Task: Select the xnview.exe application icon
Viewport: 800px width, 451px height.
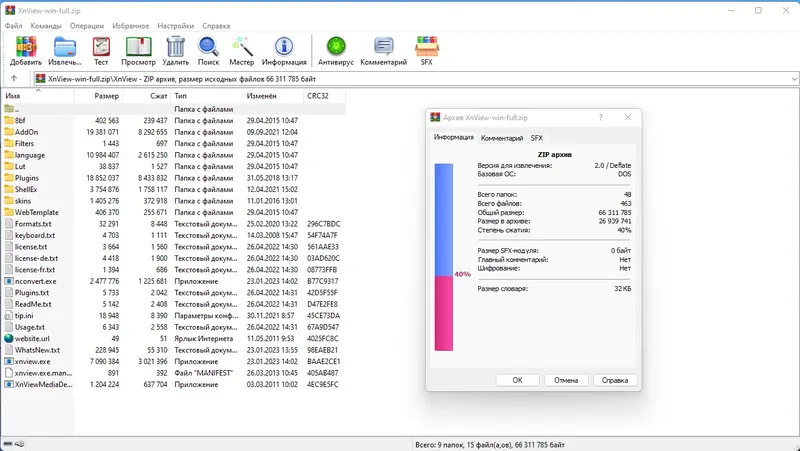Action: click(9, 361)
